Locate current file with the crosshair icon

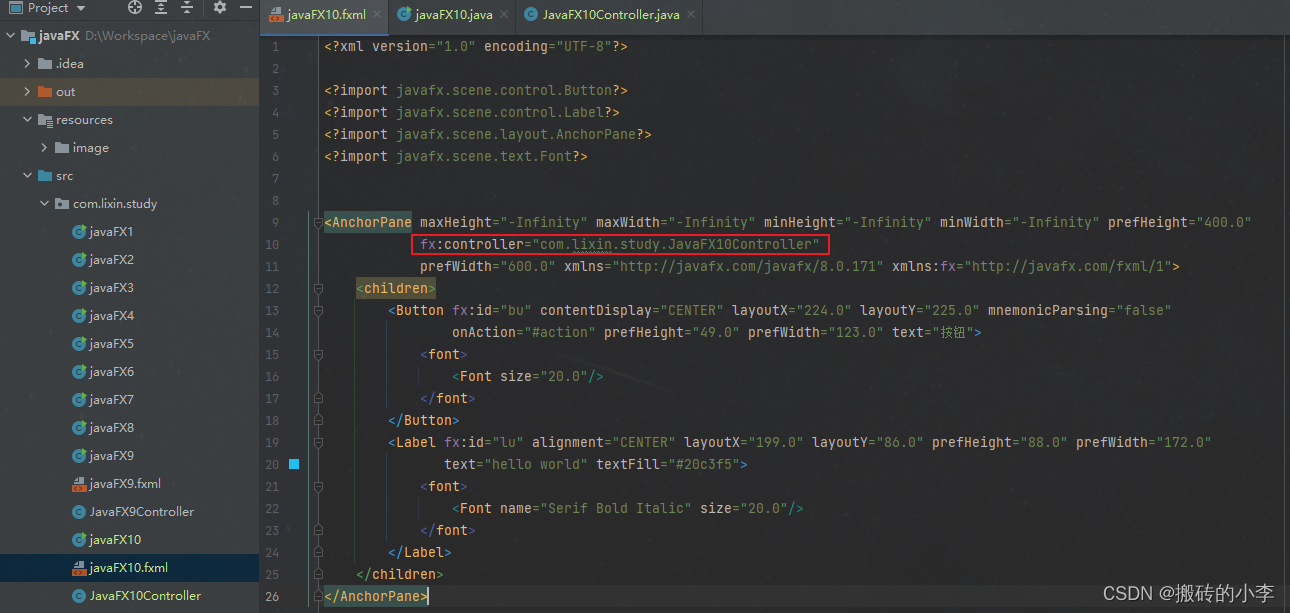click(135, 6)
